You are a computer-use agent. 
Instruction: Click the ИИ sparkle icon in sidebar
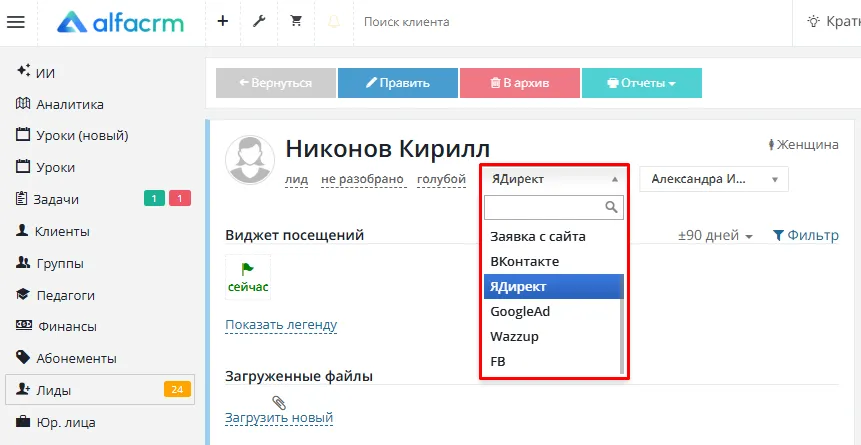pos(23,71)
